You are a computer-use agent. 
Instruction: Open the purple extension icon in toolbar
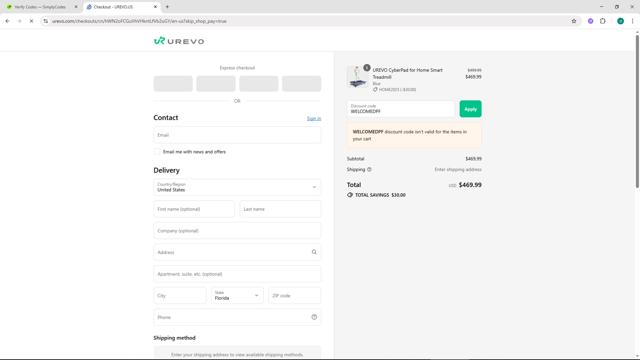pos(590,21)
